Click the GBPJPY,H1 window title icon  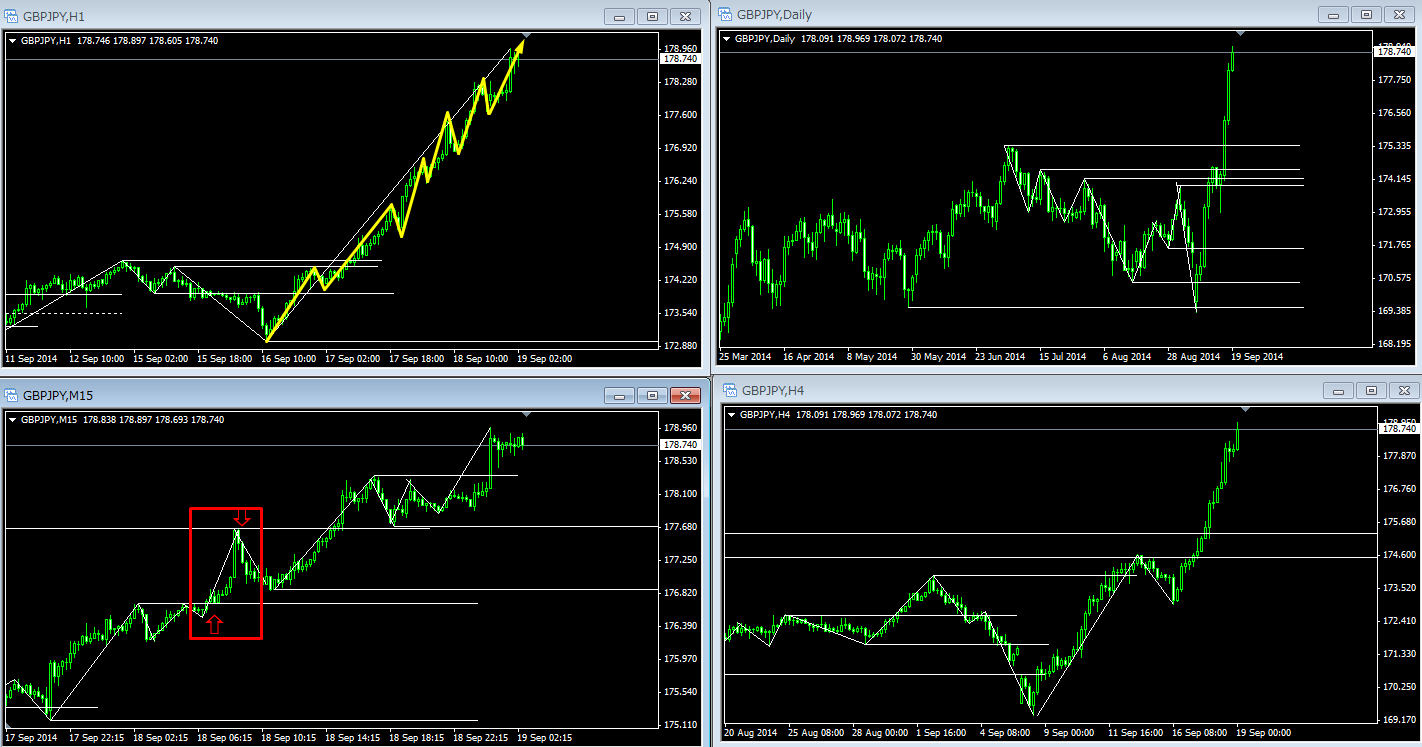click(11, 16)
